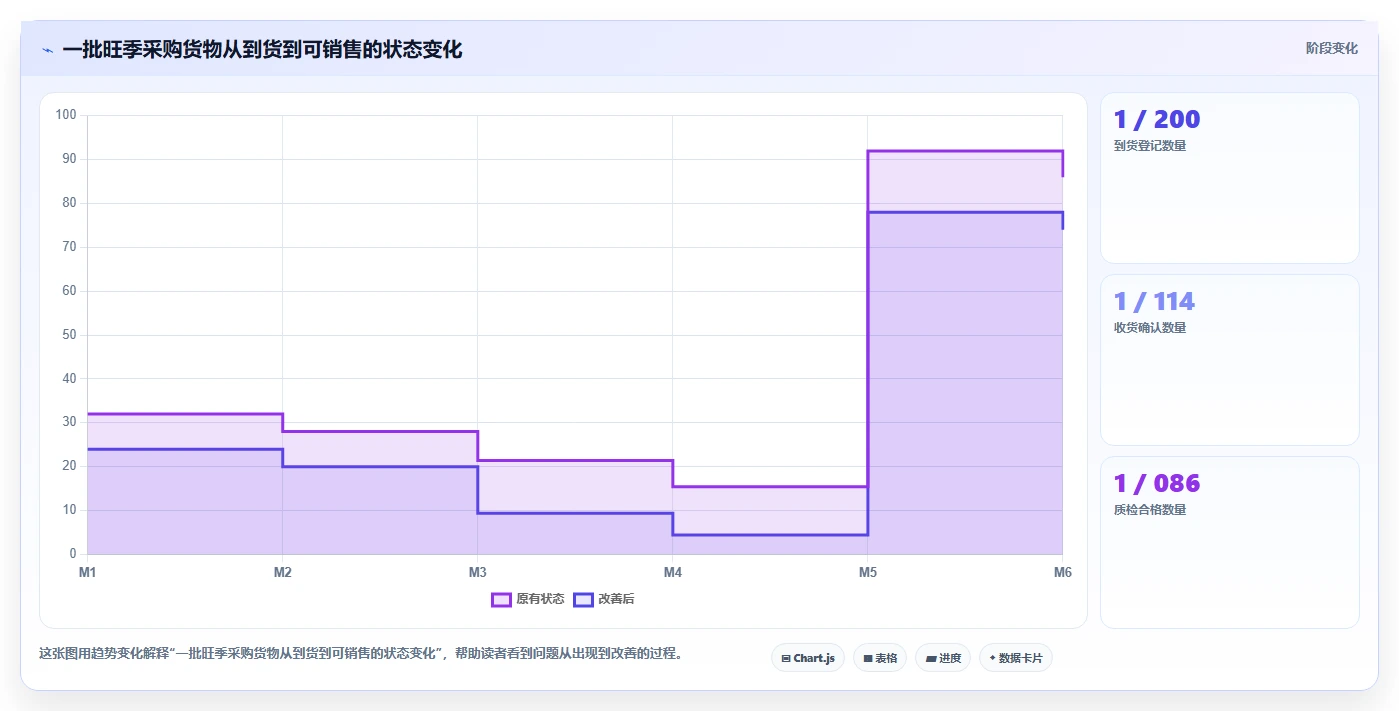This screenshot has height=711, width=1399.
Task: Click the M5 axis label
Action: tap(867, 572)
